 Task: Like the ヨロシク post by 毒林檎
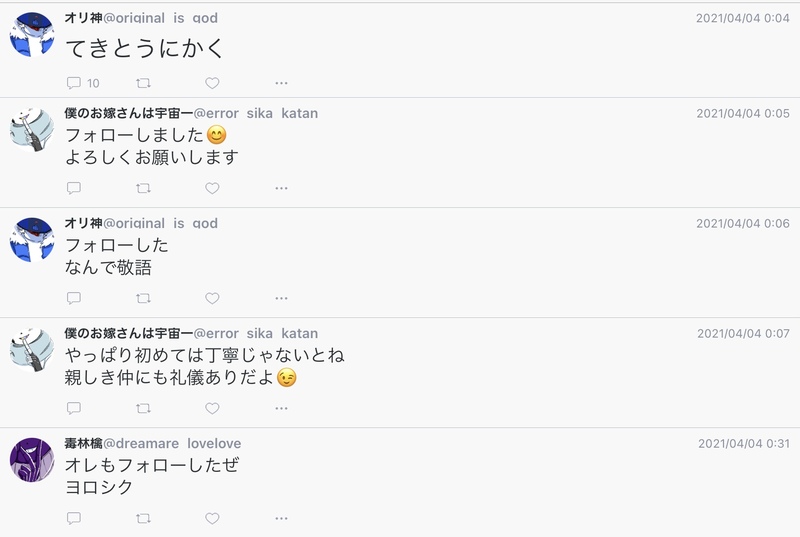212,518
